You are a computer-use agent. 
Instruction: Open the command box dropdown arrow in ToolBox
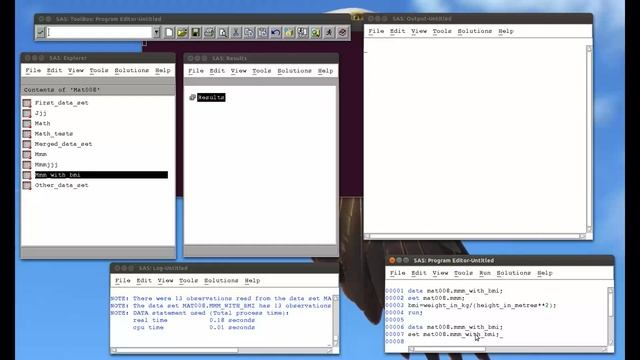(x=156, y=32)
